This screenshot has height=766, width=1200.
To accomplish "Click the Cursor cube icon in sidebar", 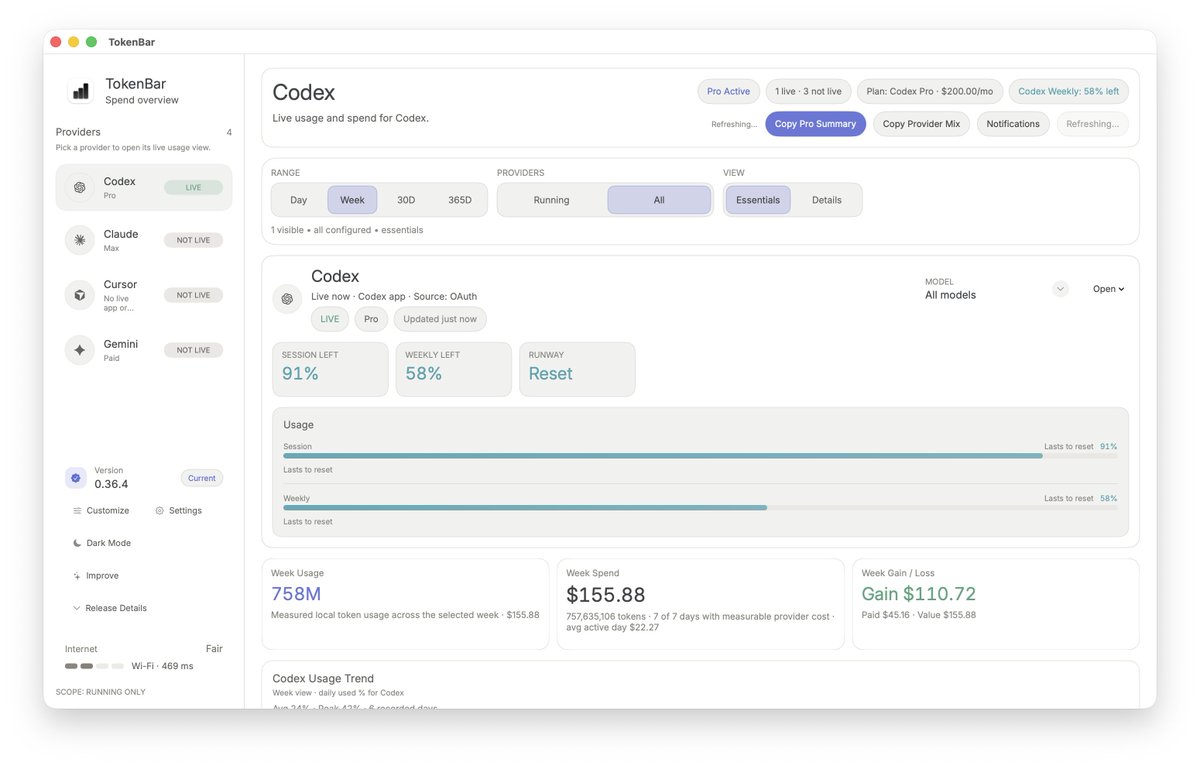I will pos(79,295).
